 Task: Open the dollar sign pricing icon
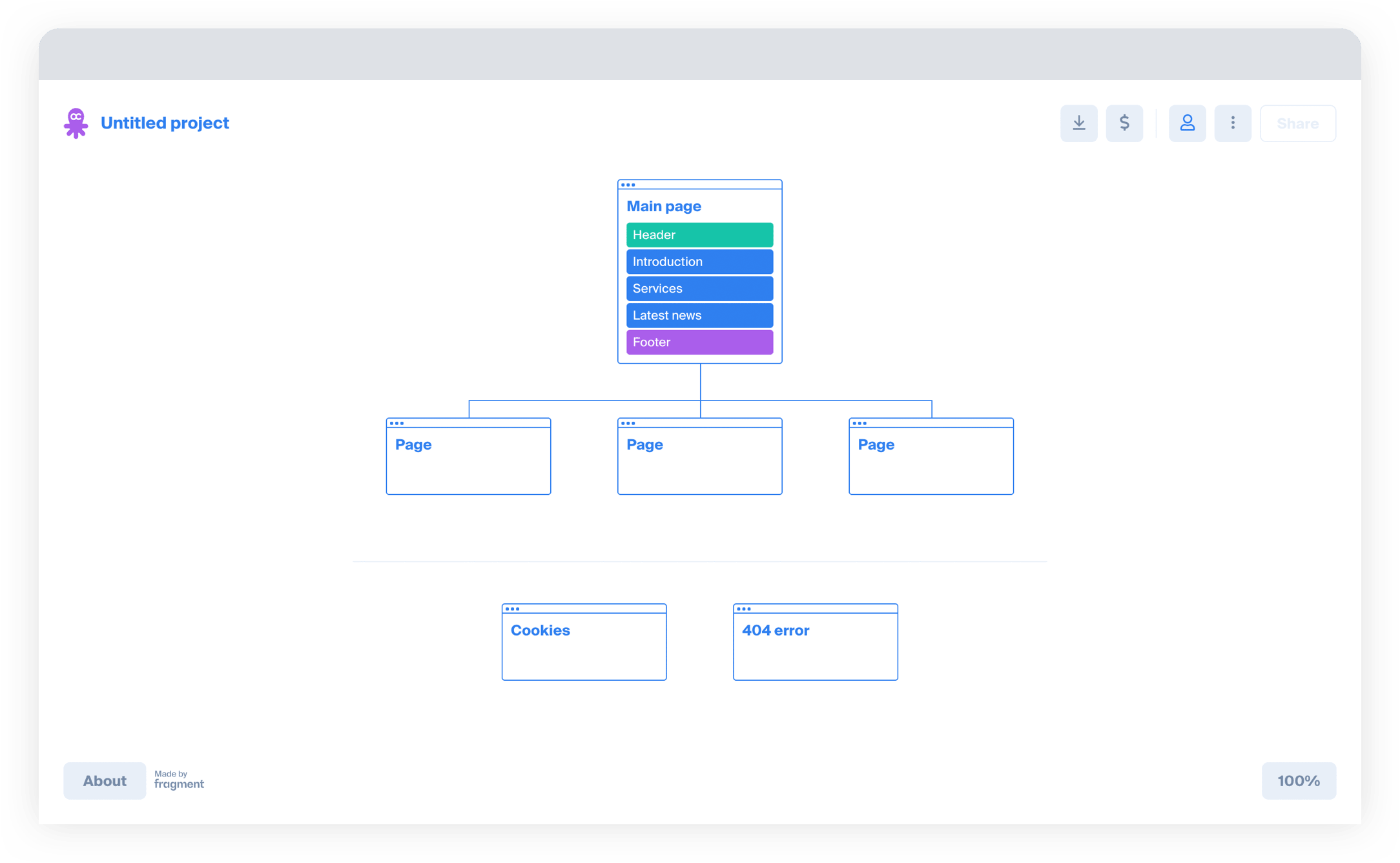[x=1124, y=123]
